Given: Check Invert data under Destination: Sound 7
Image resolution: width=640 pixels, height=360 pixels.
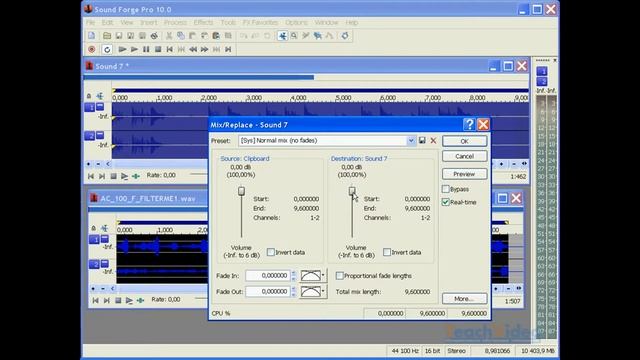Looking at the screenshot, I should (x=387, y=252).
